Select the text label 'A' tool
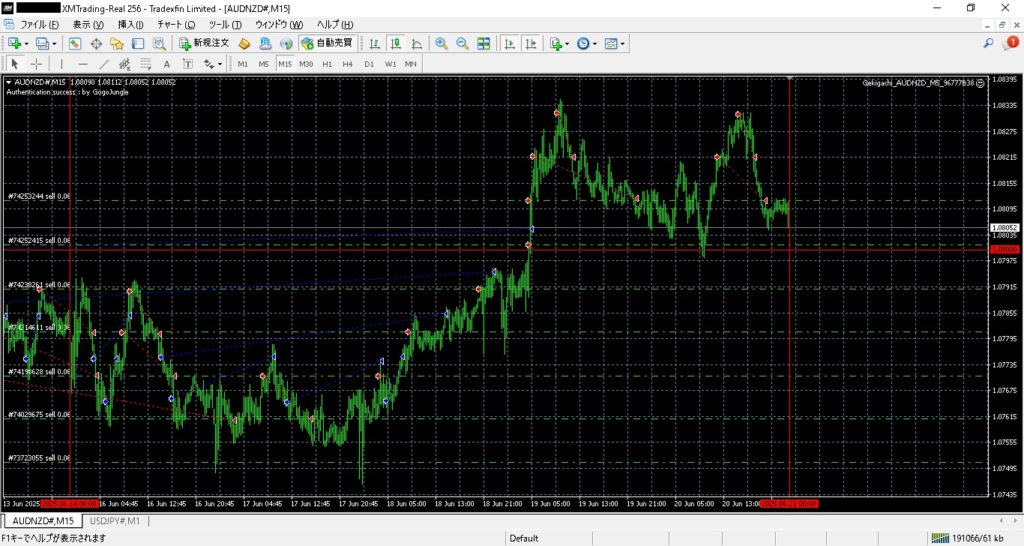The width and height of the screenshot is (1024, 546). [x=167, y=64]
